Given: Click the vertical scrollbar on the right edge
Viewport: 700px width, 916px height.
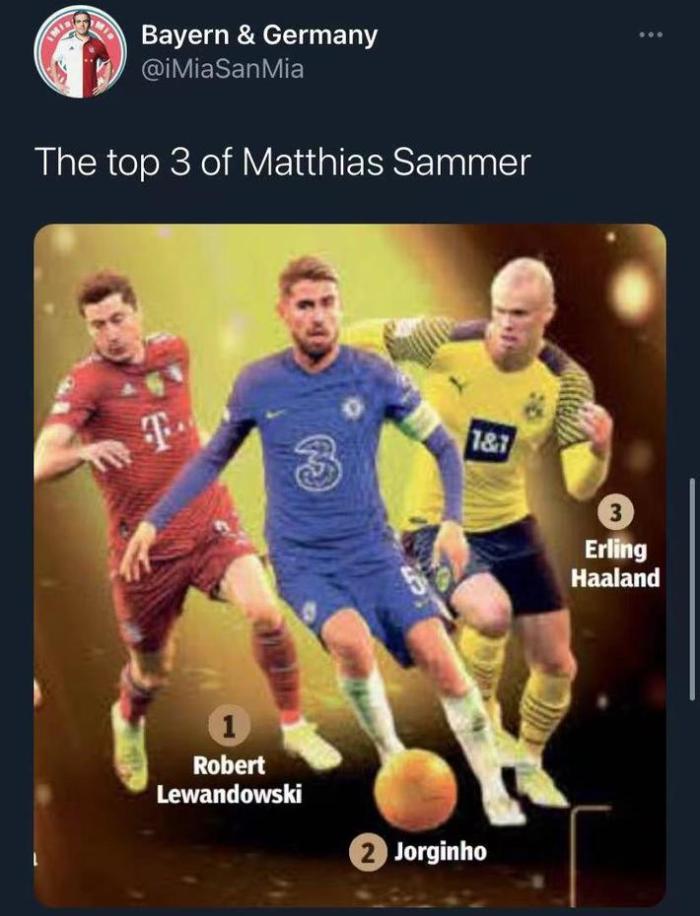Looking at the screenshot, I should coord(693,590).
